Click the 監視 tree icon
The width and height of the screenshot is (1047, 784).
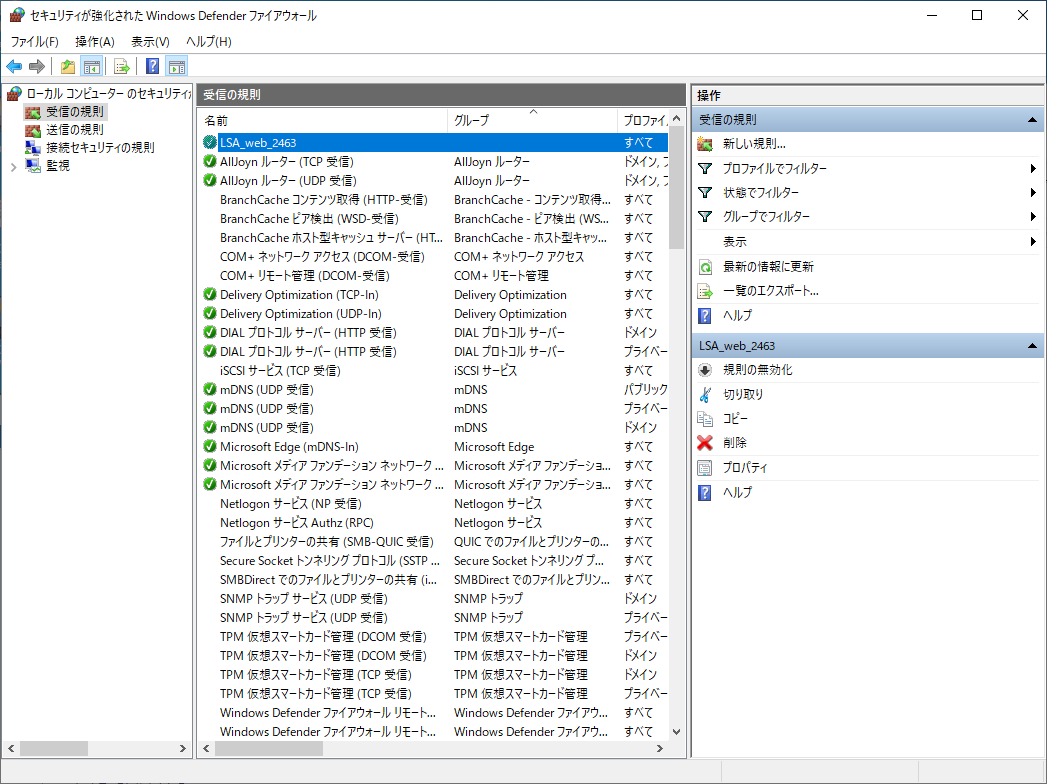pos(33,166)
